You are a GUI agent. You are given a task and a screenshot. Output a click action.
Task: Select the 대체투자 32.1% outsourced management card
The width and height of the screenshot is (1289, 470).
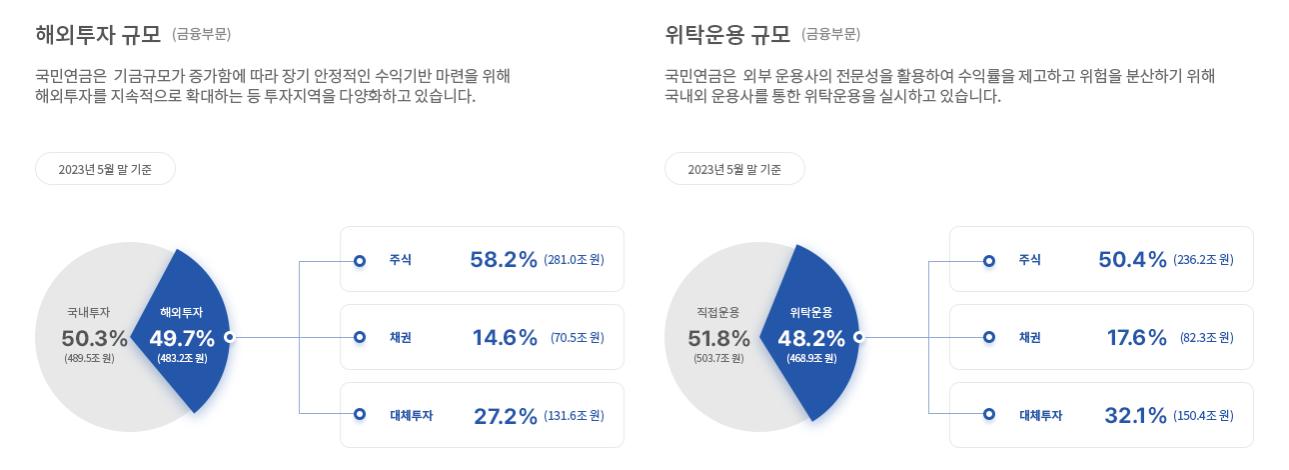(x=1101, y=415)
